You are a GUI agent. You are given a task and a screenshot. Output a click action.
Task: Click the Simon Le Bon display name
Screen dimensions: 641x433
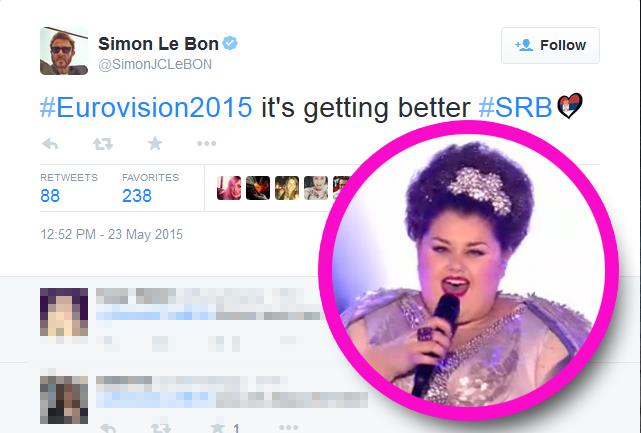(x=158, y=44)
